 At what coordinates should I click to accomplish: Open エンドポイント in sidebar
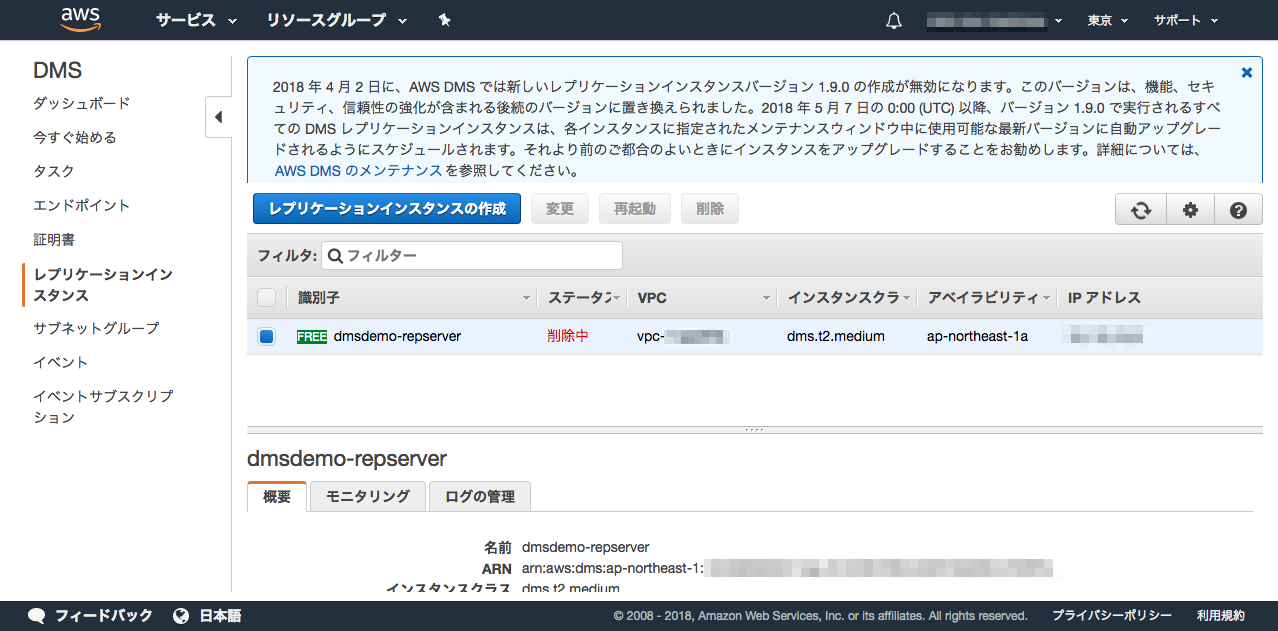pyautogui.click(x=82, y=205)
